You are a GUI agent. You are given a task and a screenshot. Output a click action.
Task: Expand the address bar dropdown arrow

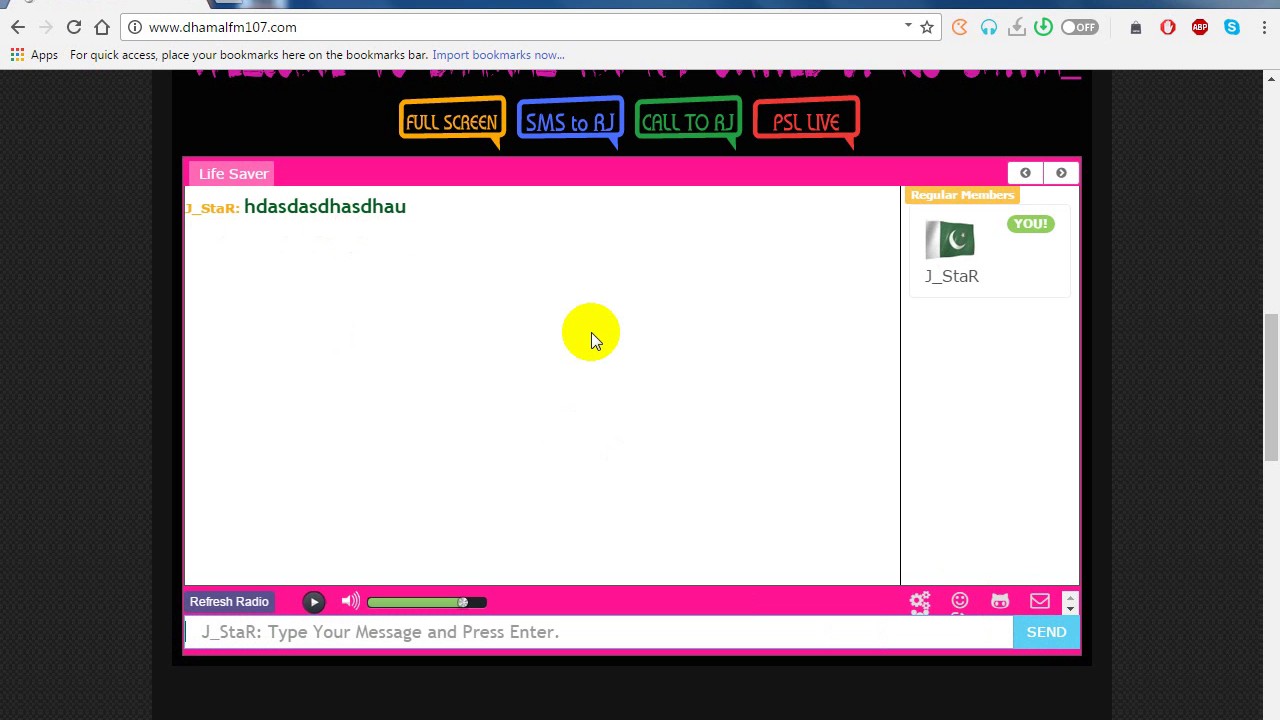pyautogui.click(x=908, y=26)
